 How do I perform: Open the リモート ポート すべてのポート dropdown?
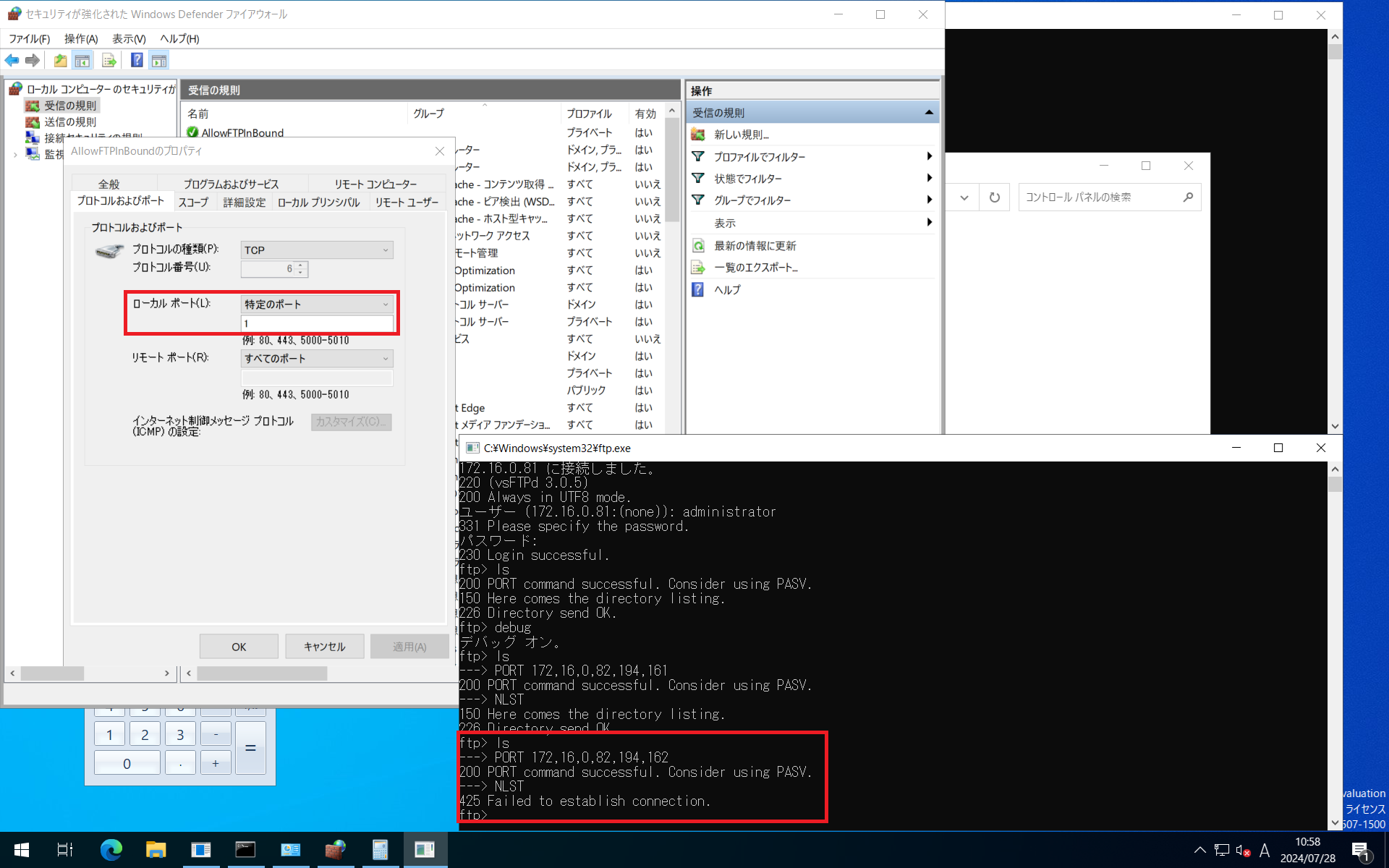pyautogui.click(x=316, y=359)
